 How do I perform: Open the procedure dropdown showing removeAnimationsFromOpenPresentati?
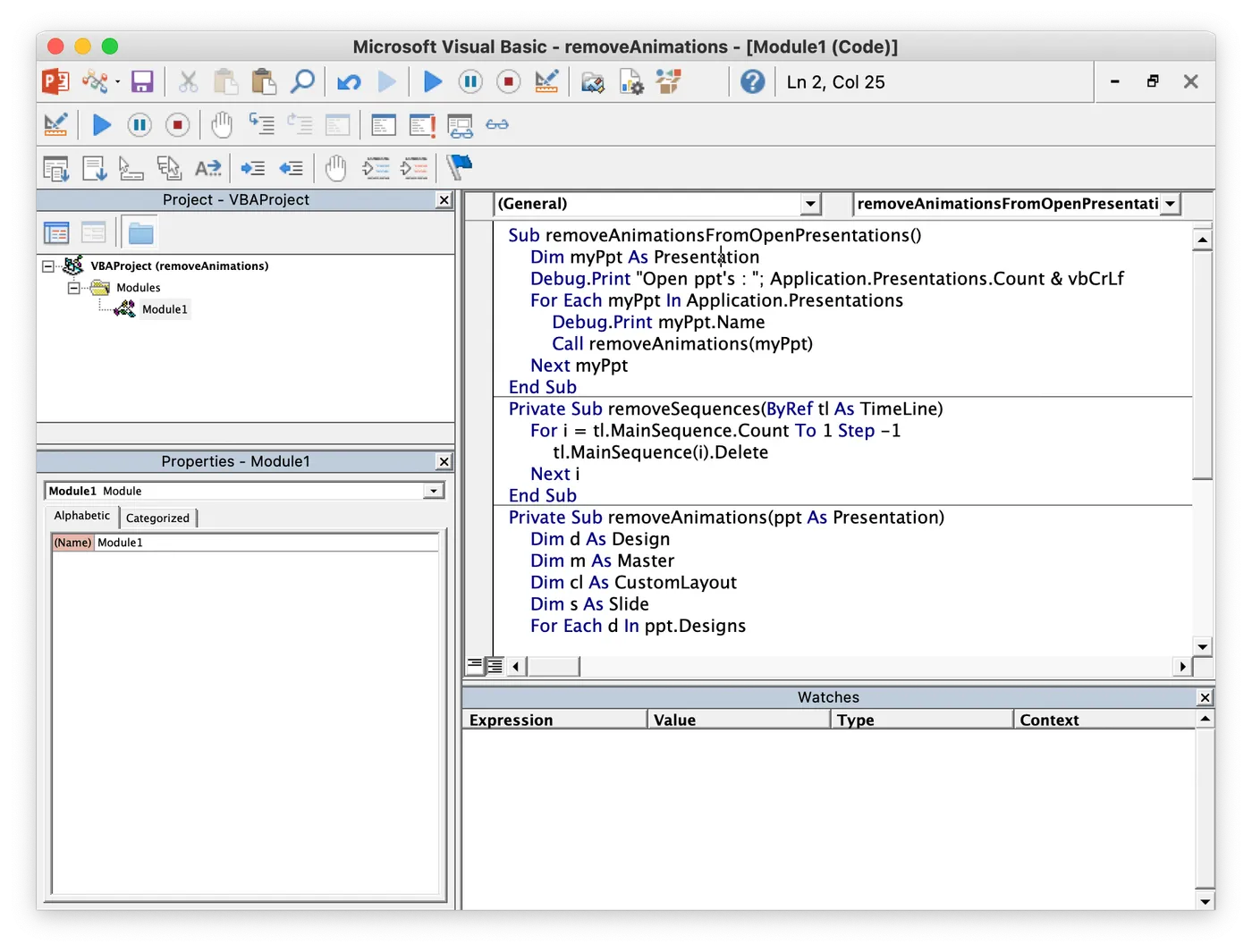[1170, 204]
